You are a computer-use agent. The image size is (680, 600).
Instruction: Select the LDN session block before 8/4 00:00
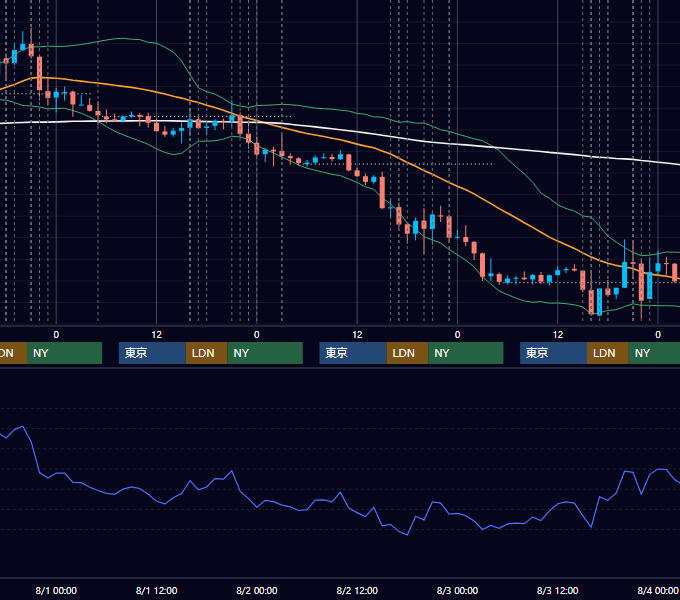[608, 353]
